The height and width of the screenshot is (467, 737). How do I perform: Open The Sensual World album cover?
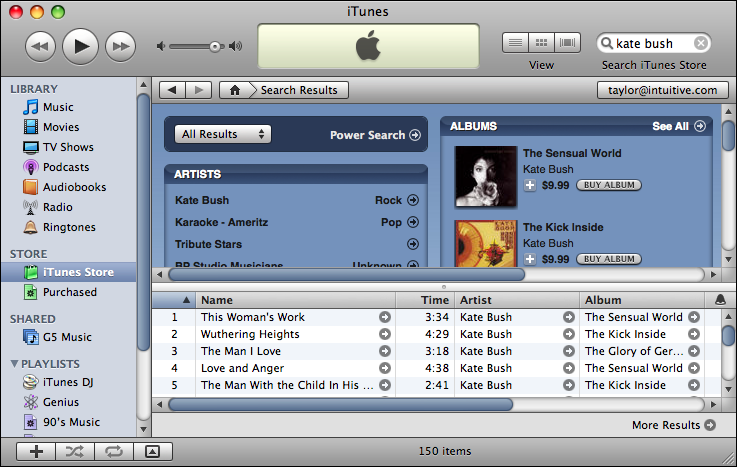(486, 177)
